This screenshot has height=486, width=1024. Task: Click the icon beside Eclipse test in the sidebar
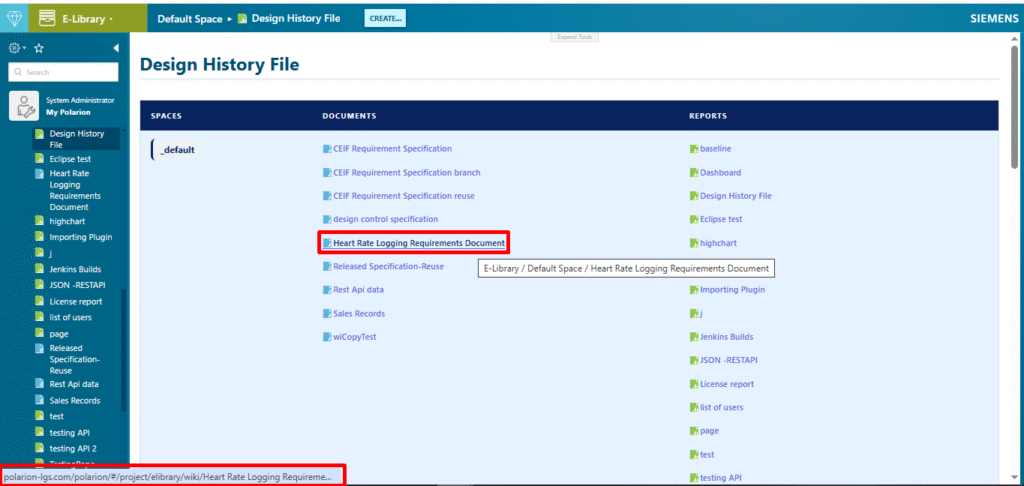coord(39,159)
